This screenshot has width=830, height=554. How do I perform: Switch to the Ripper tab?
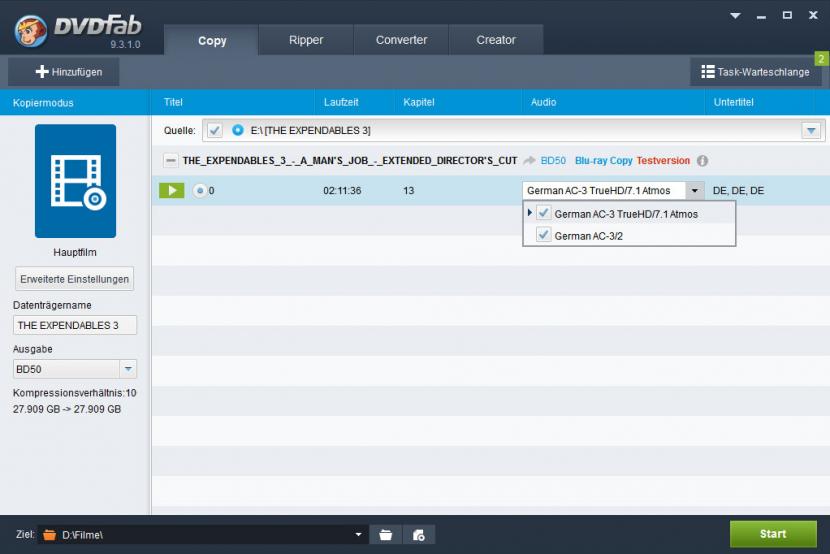pyautogui.click(x=306, y=40)
